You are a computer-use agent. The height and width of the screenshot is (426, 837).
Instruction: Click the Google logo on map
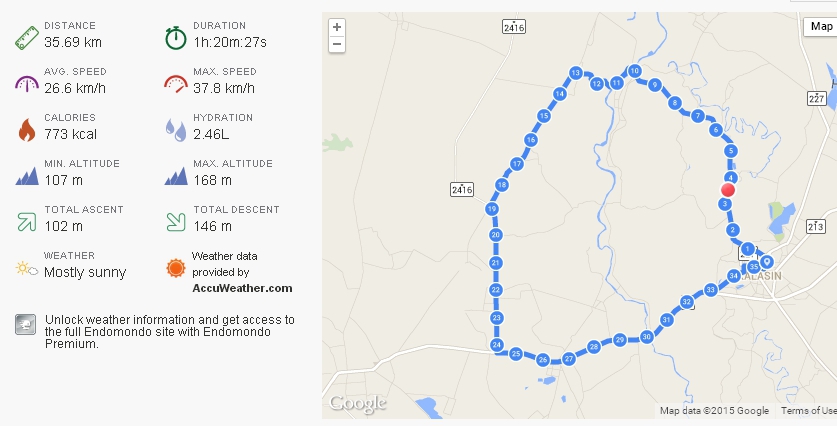tap(357, 404)
